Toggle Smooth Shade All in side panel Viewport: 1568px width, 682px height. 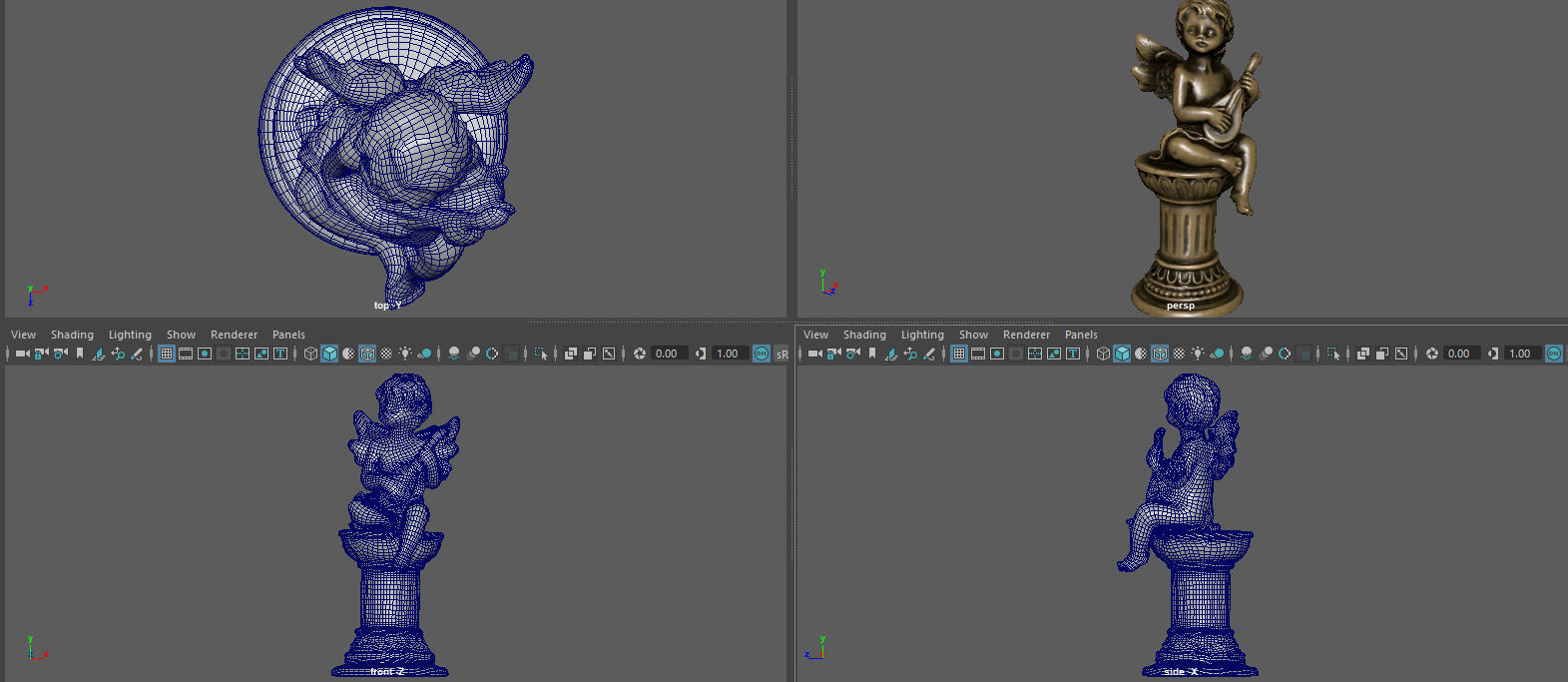[x=1122, y=353]
